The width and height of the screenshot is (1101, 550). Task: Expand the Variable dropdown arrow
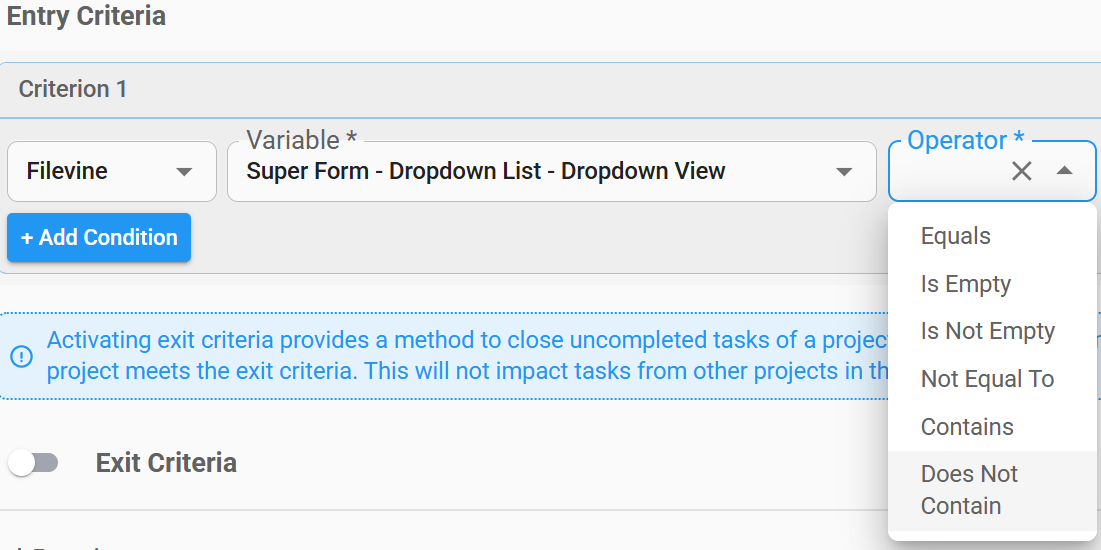click(x=844, y=172)
